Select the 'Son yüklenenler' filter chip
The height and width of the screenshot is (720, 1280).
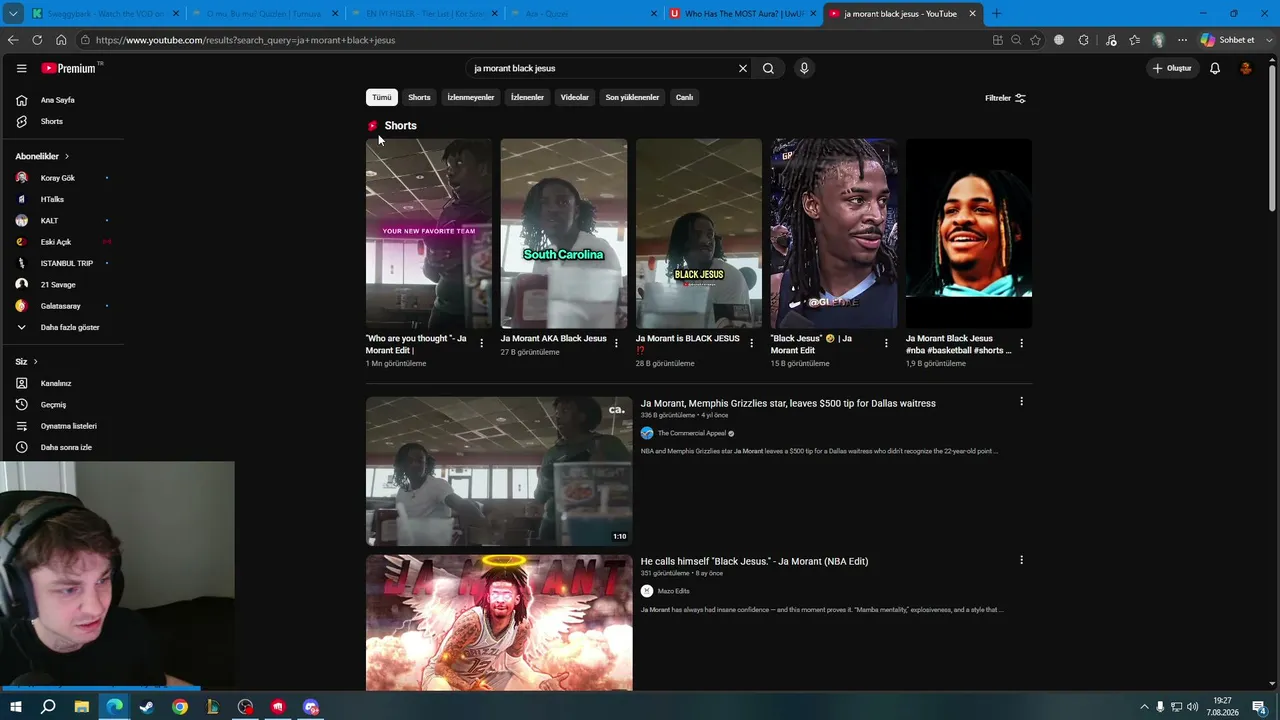tap(632, 97)
